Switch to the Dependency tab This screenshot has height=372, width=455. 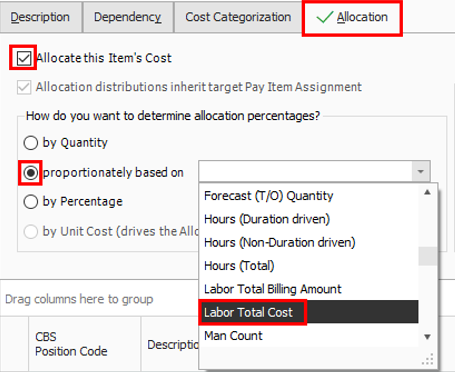(x=128, y=17)
